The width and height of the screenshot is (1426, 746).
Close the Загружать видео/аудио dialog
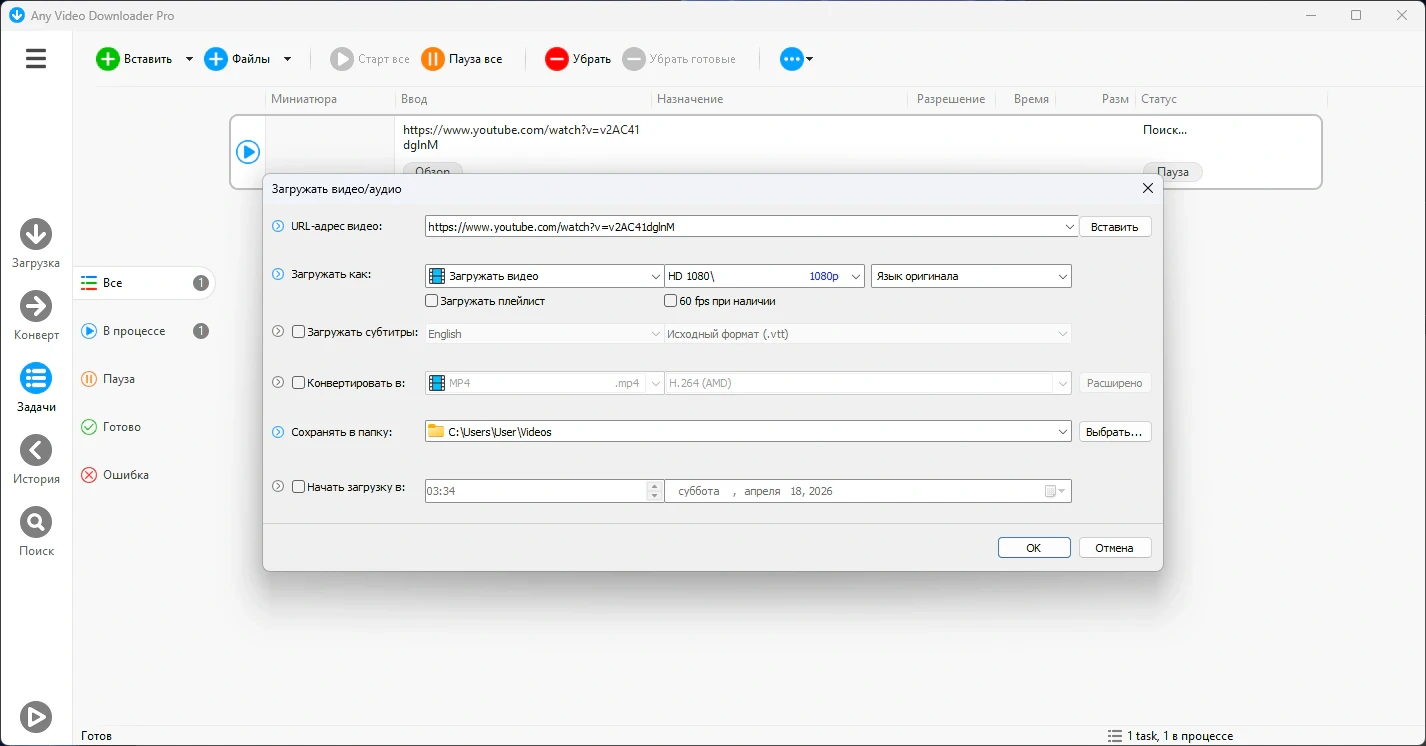click(x=1148, y=188)
